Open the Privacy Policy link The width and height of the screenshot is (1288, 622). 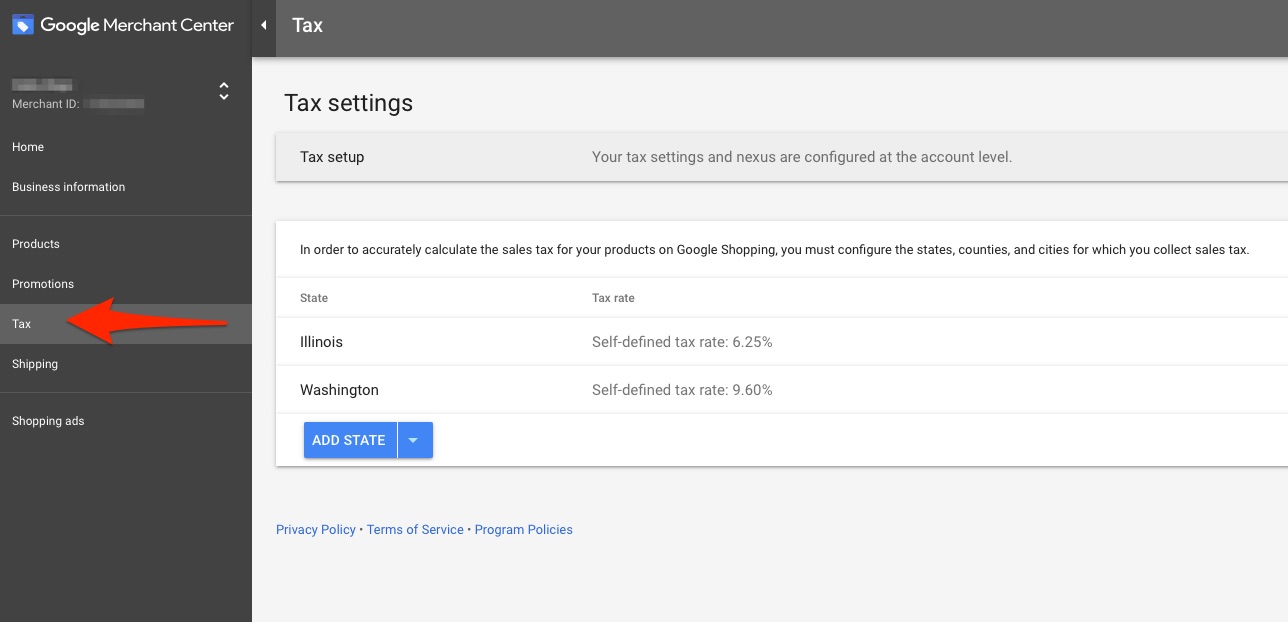[x=315, y=529]
